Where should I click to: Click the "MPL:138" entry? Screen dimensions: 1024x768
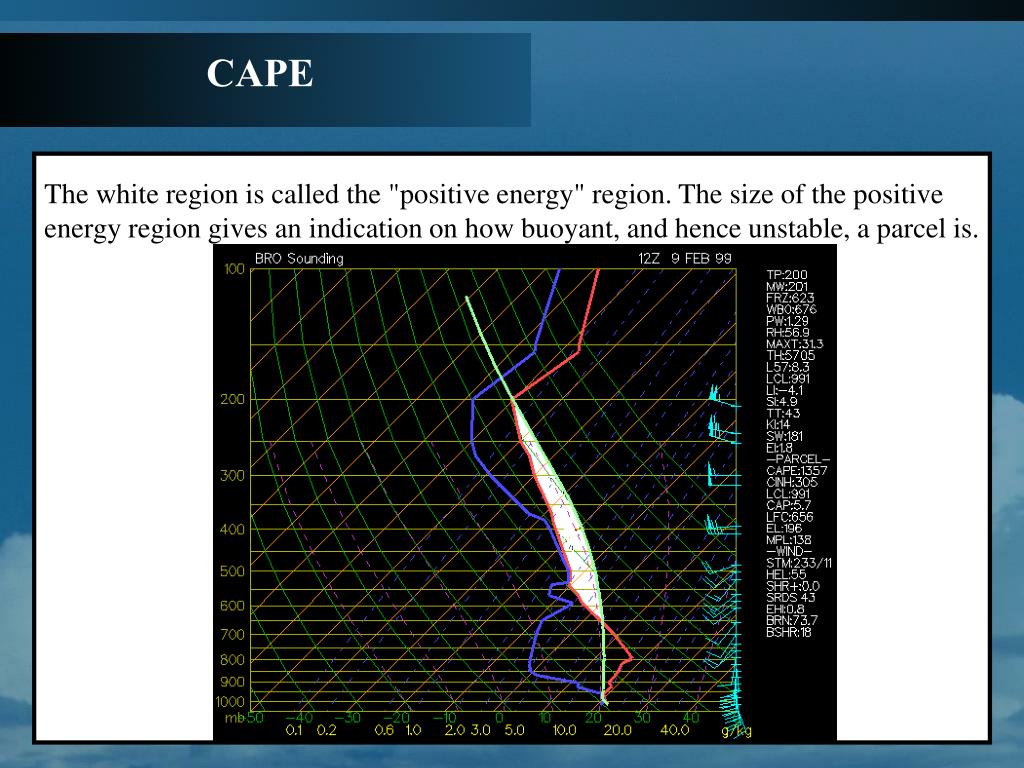[x=789, y=540]
